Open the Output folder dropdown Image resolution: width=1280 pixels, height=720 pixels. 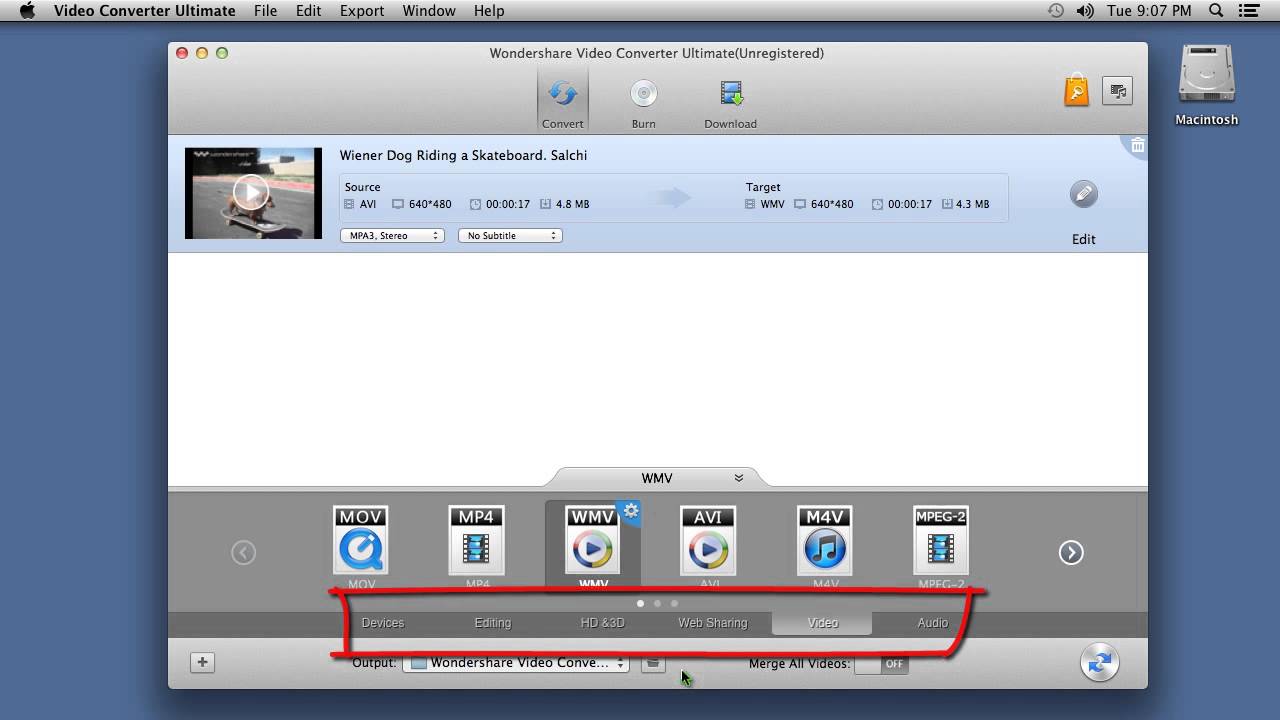(516, 663)
